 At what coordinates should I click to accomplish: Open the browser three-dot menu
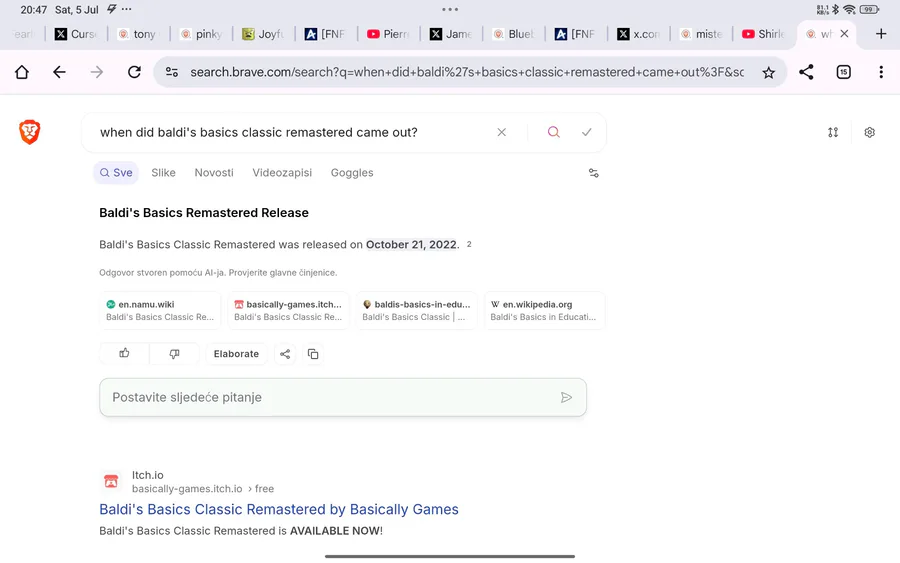pos(881,72)
